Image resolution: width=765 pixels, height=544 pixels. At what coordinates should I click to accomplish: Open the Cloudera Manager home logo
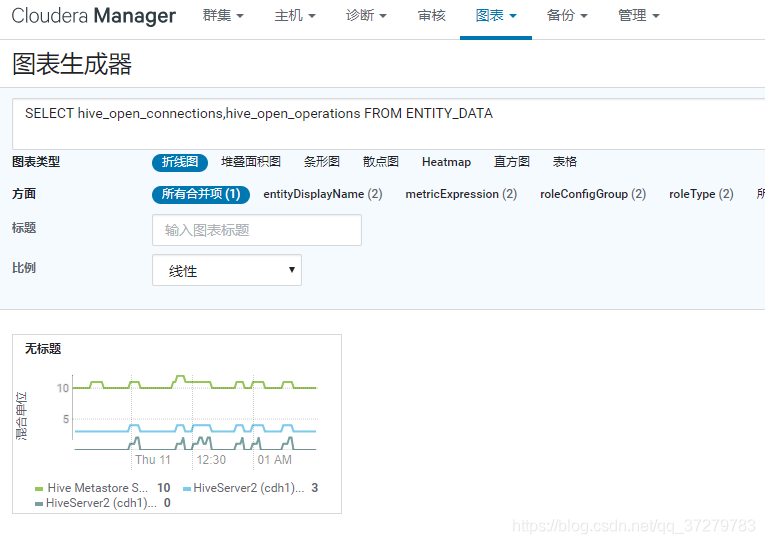[93, 16]
